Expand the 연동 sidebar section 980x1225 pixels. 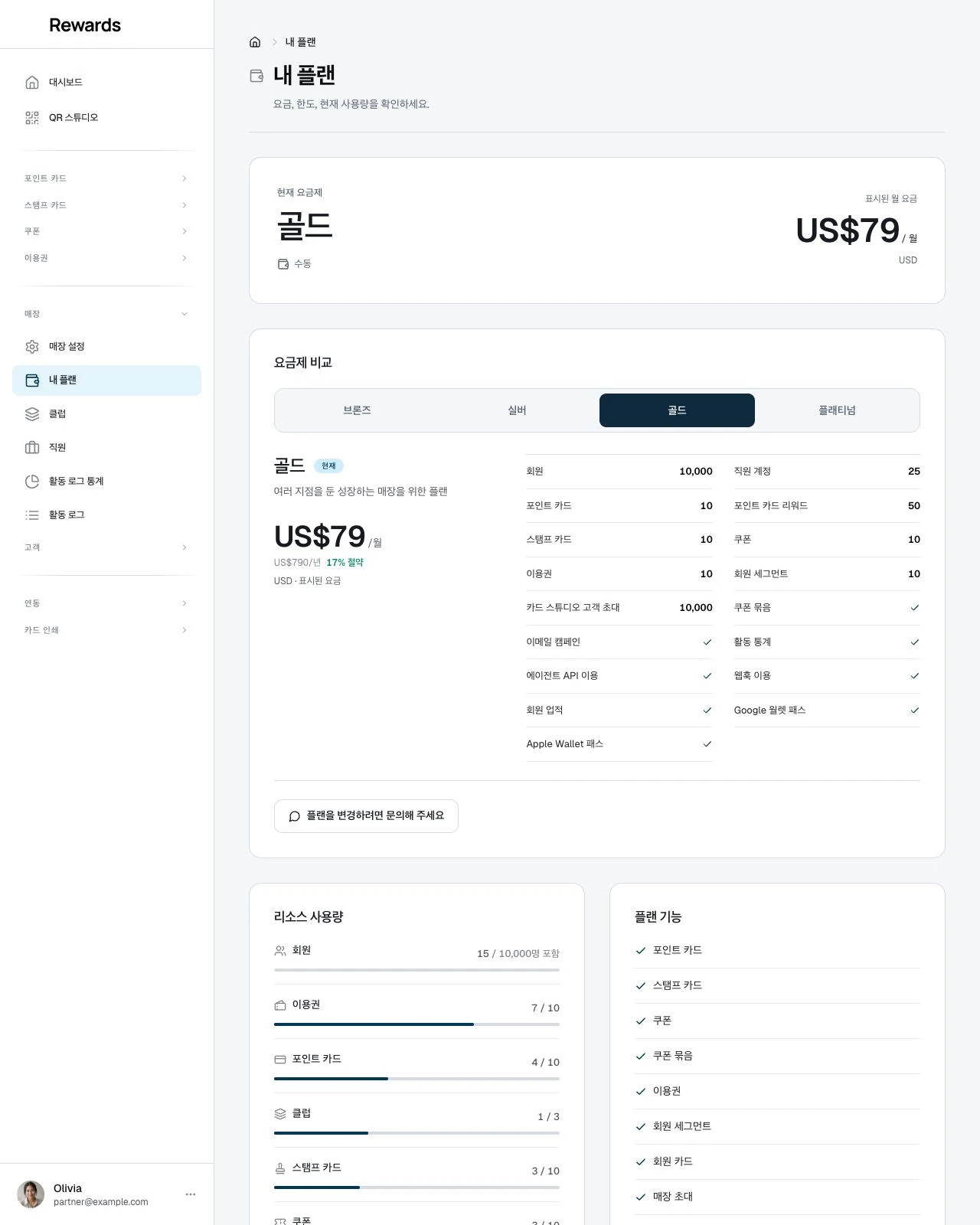pos(106,603)
